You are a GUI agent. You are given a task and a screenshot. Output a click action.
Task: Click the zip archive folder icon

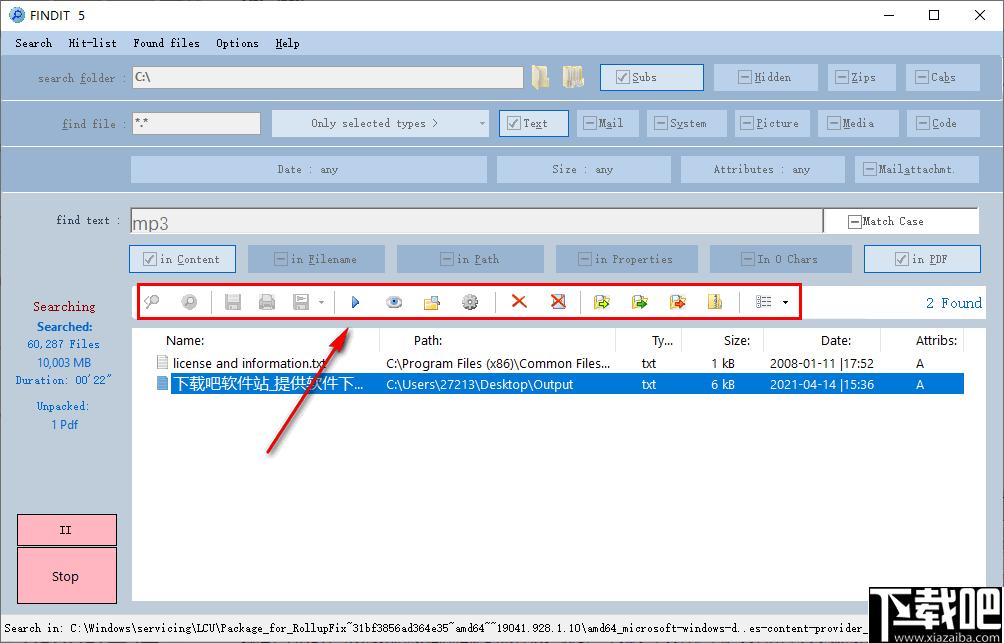[715, 302]
